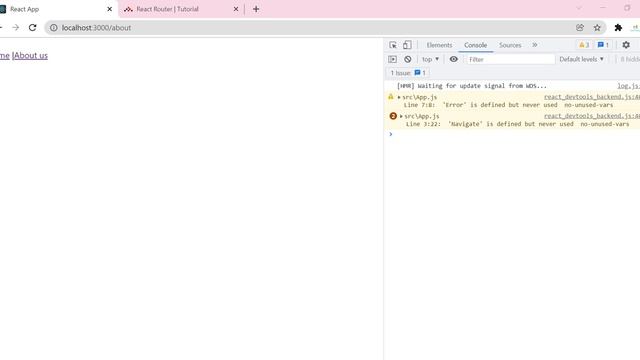
Task: Open the Elements panel
Action: pos(439,45)
